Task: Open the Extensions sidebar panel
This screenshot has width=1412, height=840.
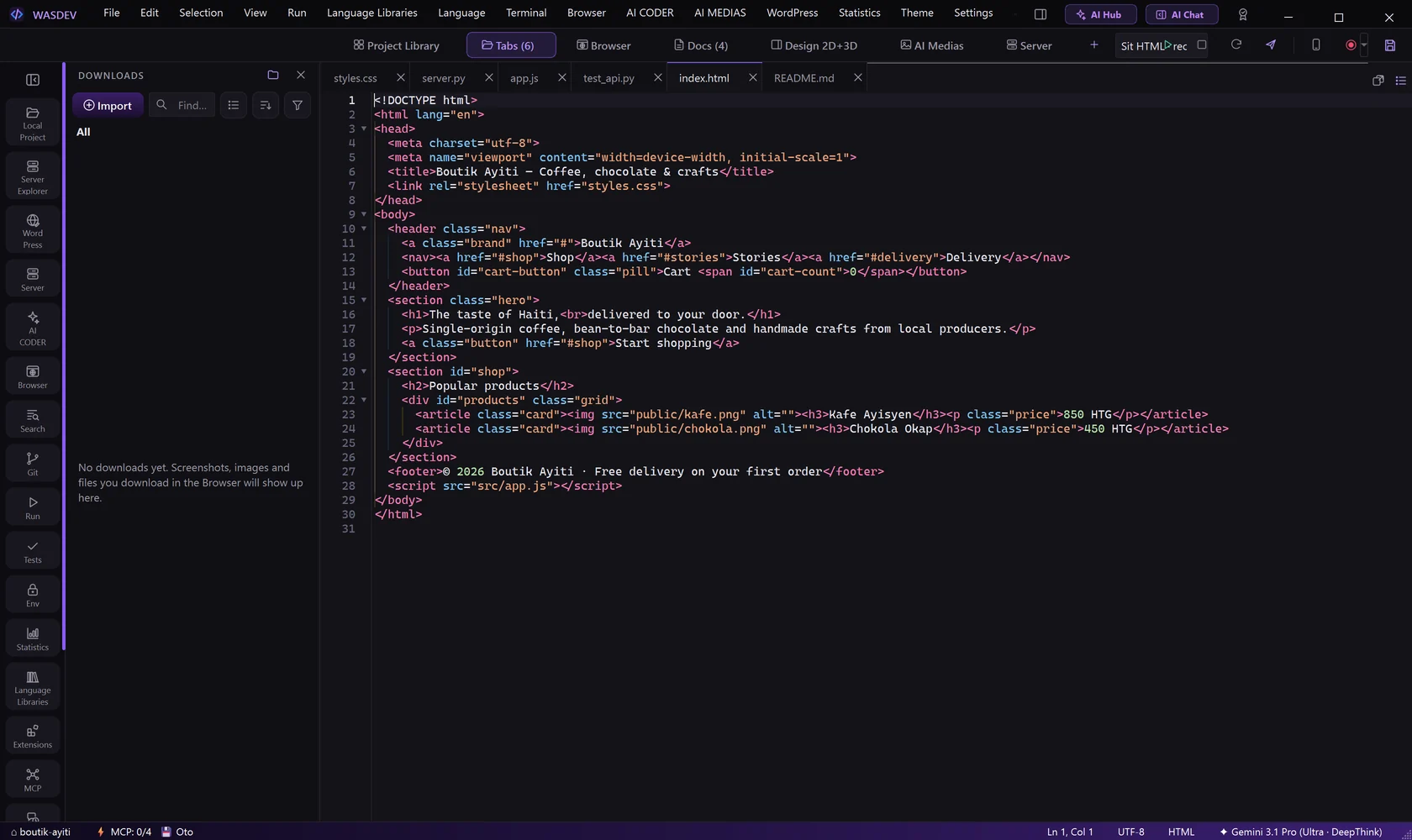Action: click(33, 736)
